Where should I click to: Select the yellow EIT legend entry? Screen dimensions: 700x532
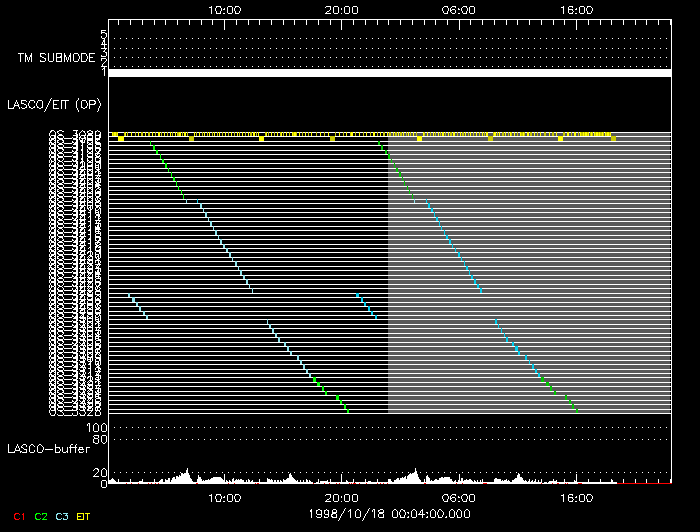(84, 515)
